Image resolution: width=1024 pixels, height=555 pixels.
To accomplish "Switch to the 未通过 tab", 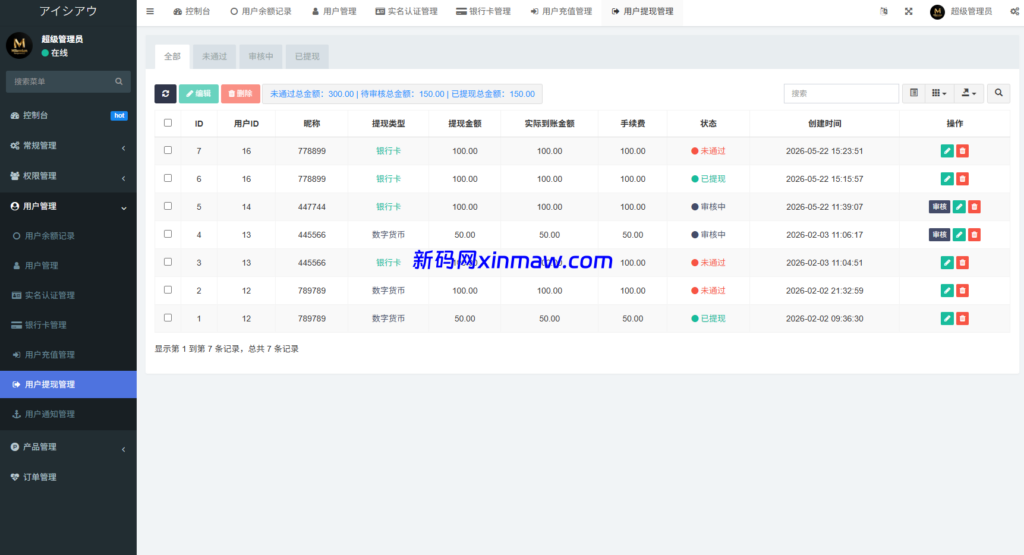I will 214,57.
